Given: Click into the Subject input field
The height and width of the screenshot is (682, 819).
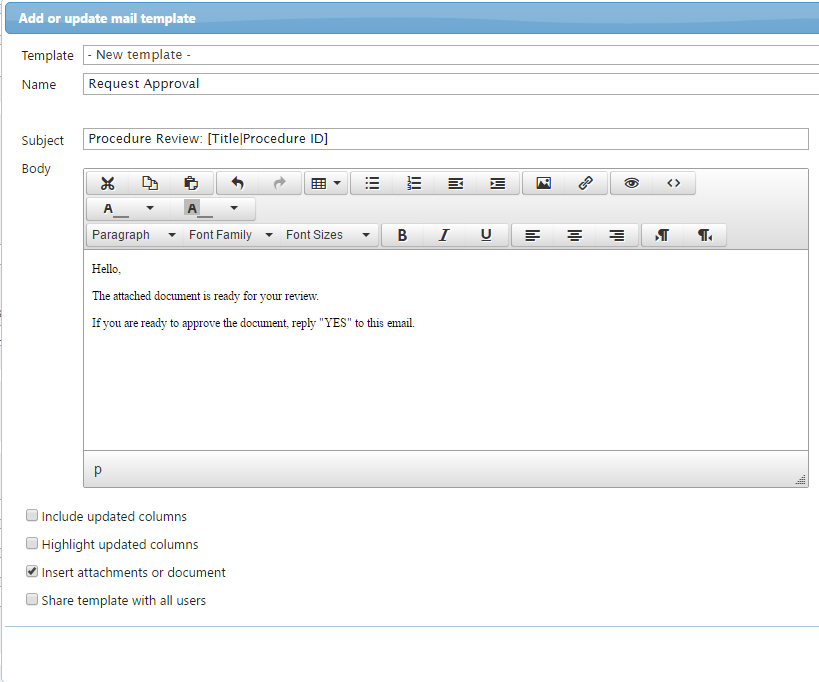Looking at the screenshot, I should (446, 139).
